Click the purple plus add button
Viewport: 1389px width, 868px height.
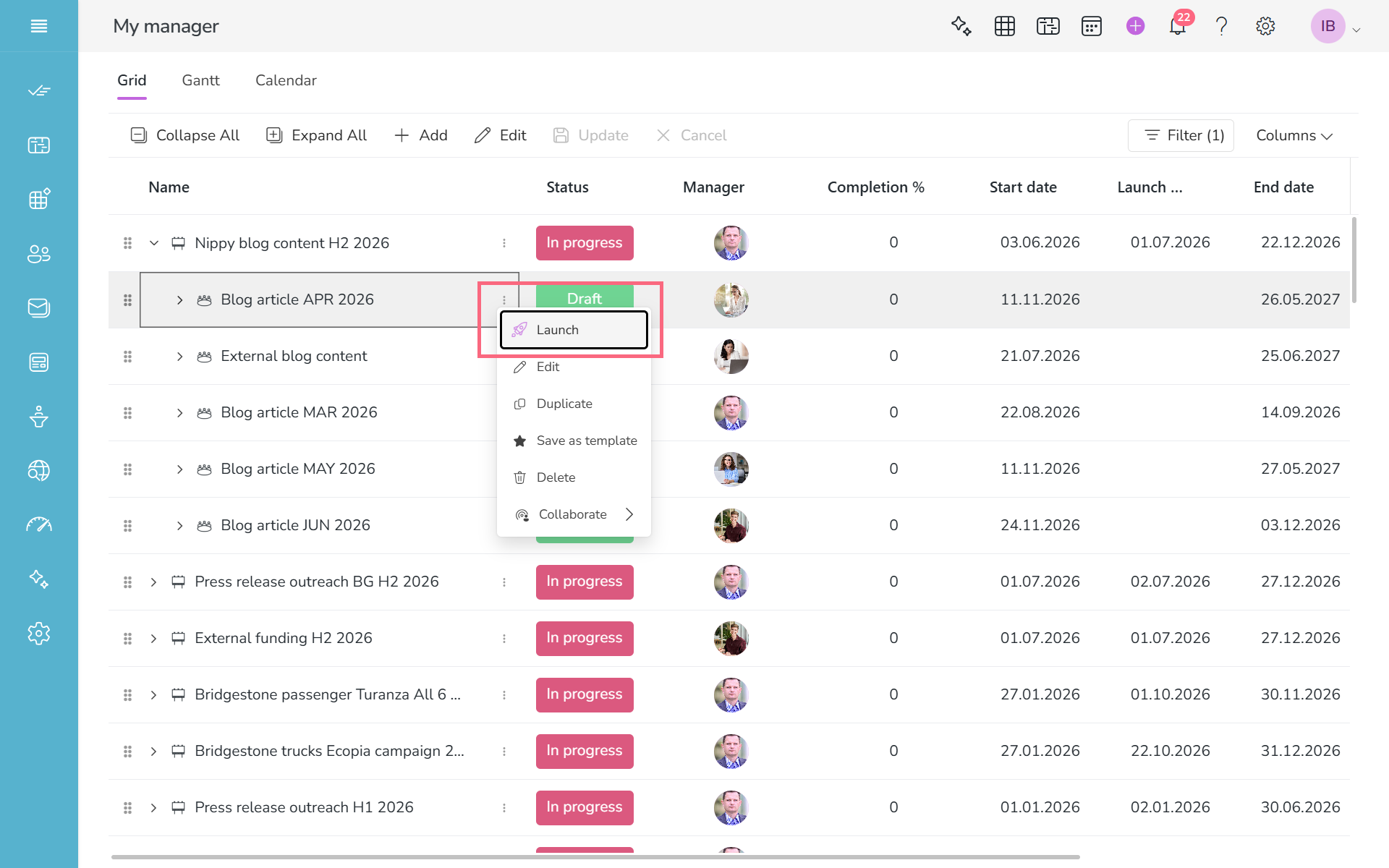coord(1135,26)
